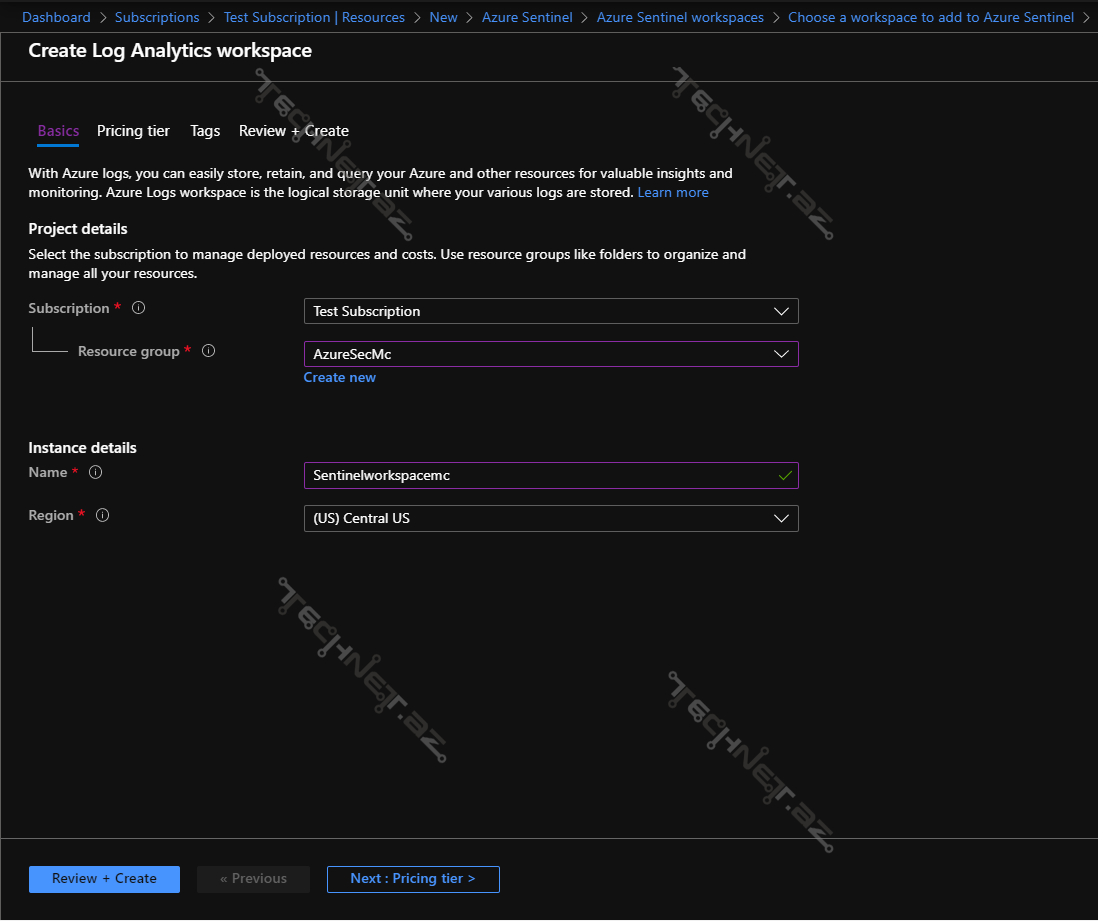Viewport: 1098px width, 921px height.
Task: Click info icon next to Name label
Action: click(x=96, y=472)
